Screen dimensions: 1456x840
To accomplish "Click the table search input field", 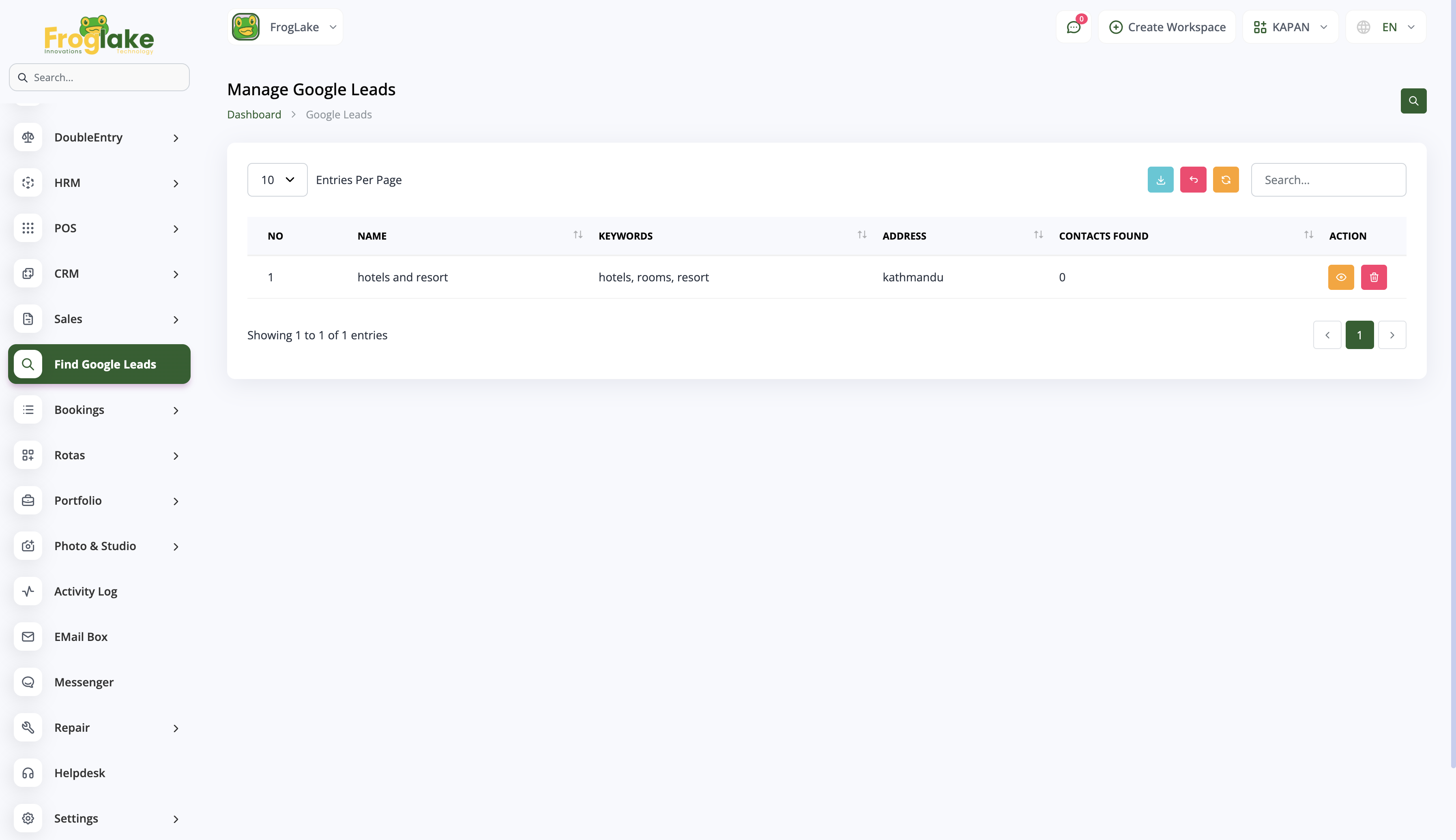I will coord(1328,180).
